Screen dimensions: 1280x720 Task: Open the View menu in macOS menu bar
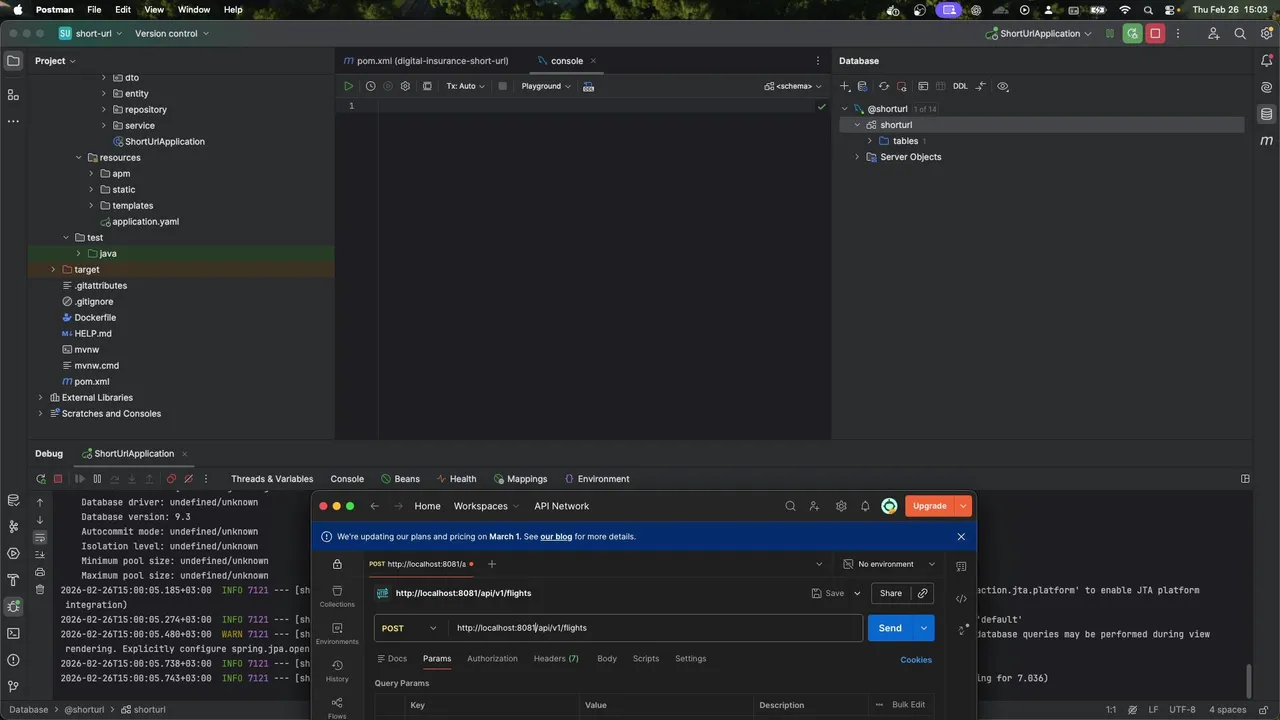154,9
